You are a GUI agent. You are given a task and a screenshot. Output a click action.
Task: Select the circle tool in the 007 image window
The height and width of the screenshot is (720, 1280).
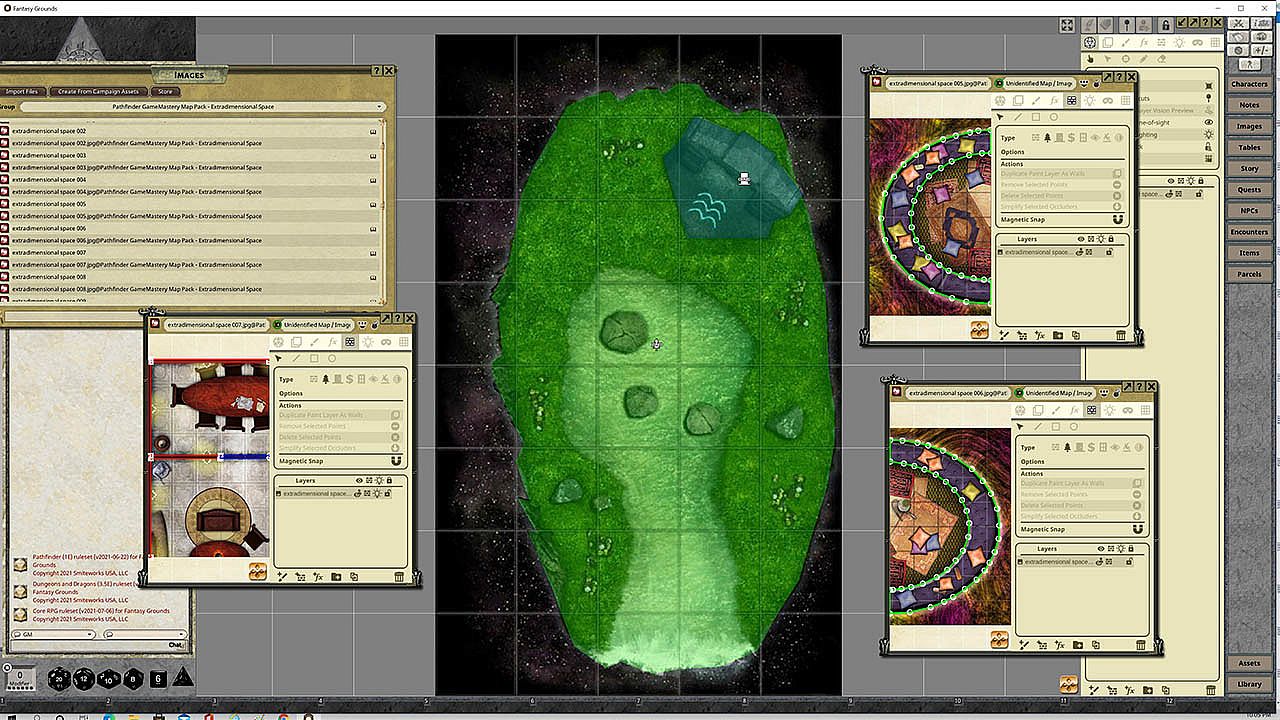coord(332,358)
